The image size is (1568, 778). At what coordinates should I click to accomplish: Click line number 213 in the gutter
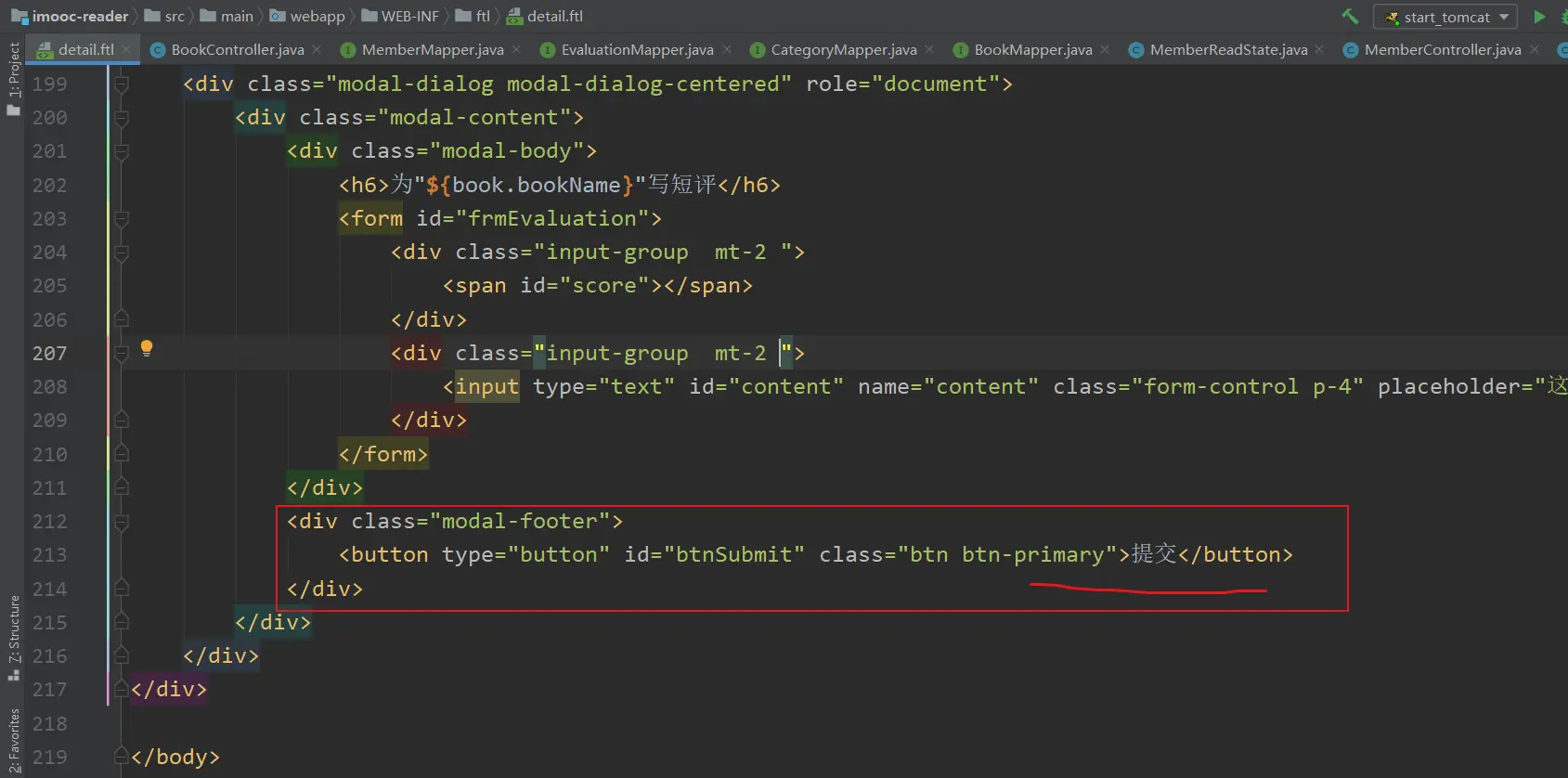pyautogui.click(x=49, y=555)
